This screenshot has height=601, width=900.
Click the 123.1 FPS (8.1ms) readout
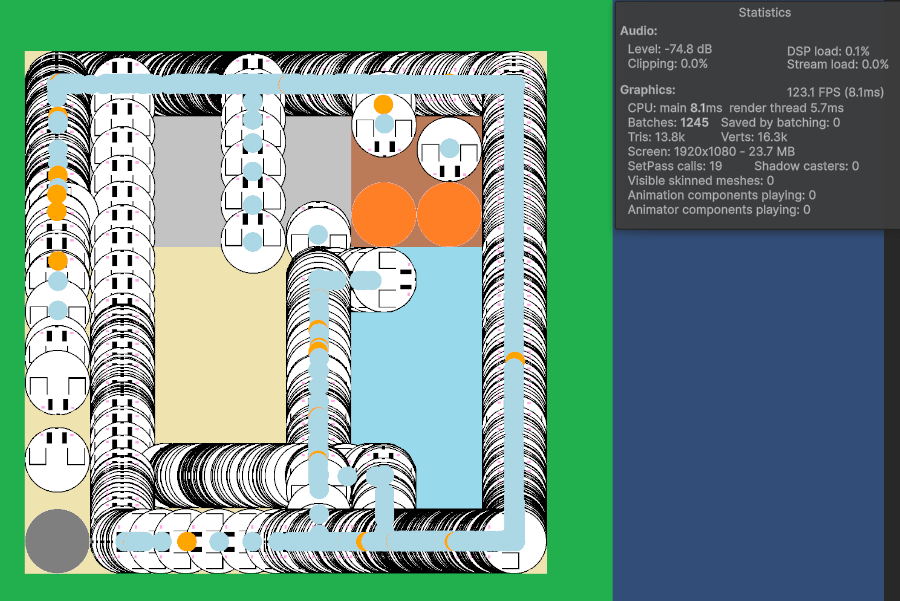[x=835, y=92]
